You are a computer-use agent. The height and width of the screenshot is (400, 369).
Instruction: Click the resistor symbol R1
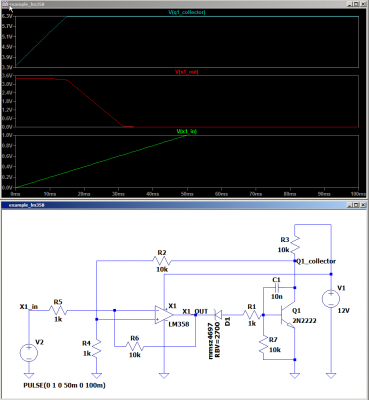tap(251, 315)
